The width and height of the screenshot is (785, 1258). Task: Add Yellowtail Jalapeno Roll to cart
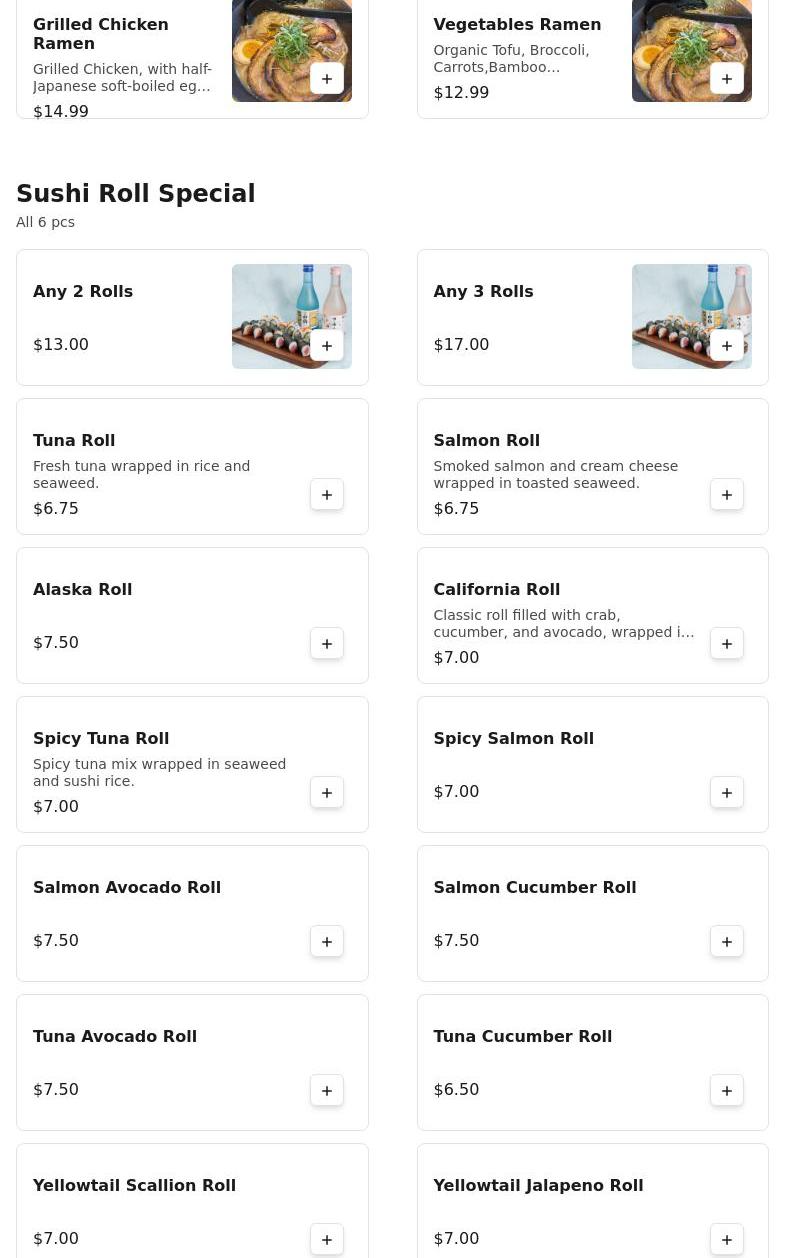click(x=727, y=1239)
